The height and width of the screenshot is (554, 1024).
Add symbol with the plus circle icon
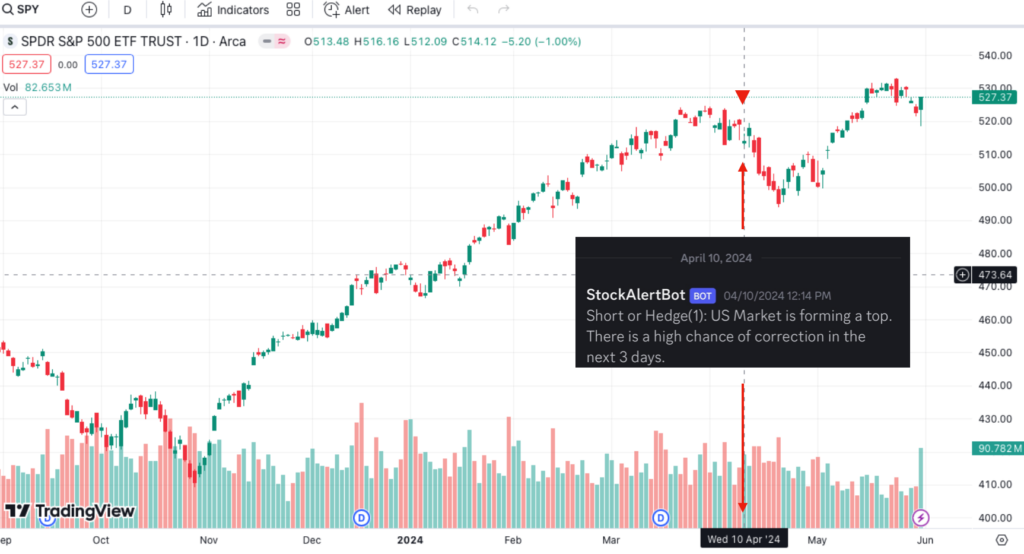[89, 10]
